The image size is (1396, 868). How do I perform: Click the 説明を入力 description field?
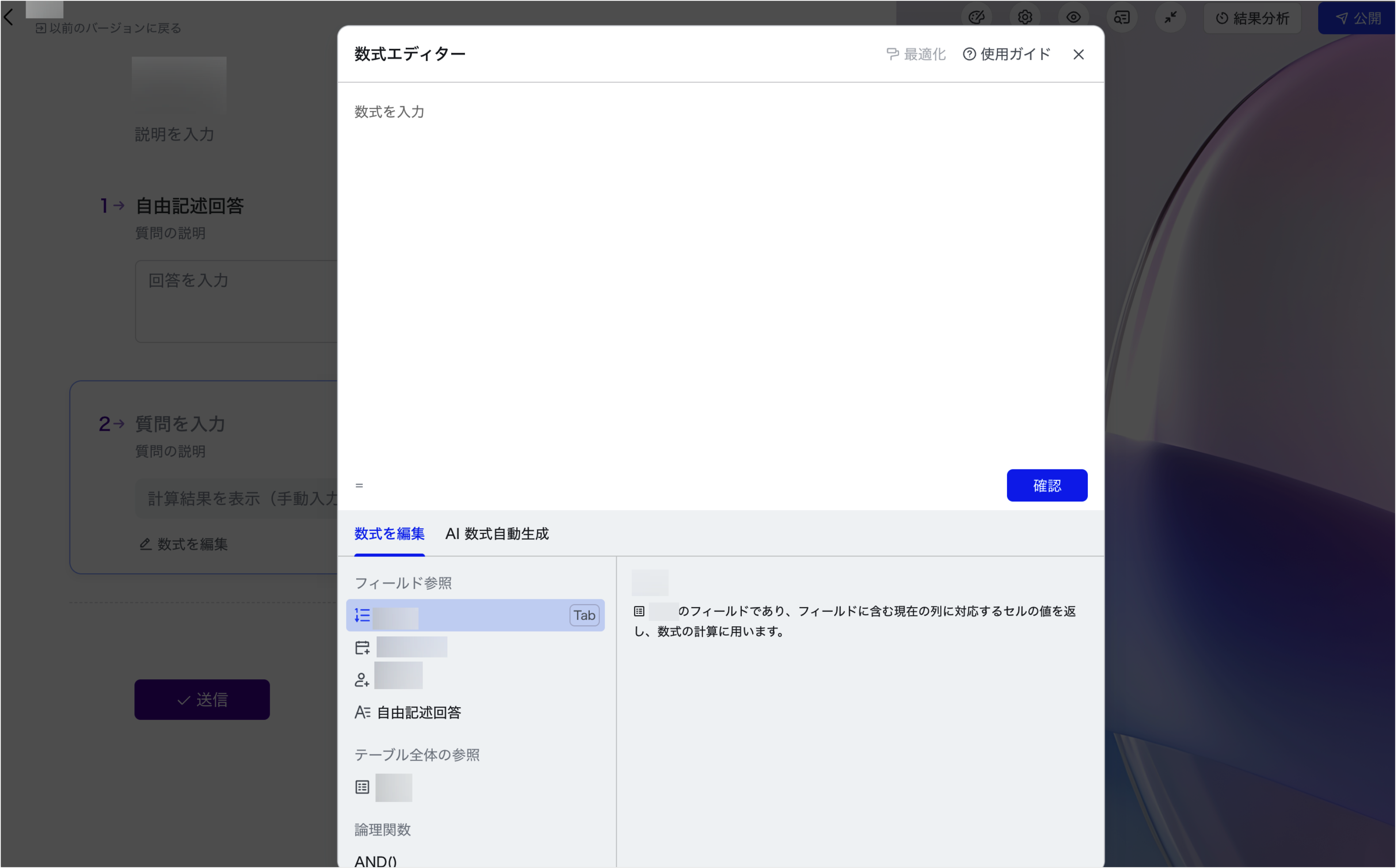174,134
